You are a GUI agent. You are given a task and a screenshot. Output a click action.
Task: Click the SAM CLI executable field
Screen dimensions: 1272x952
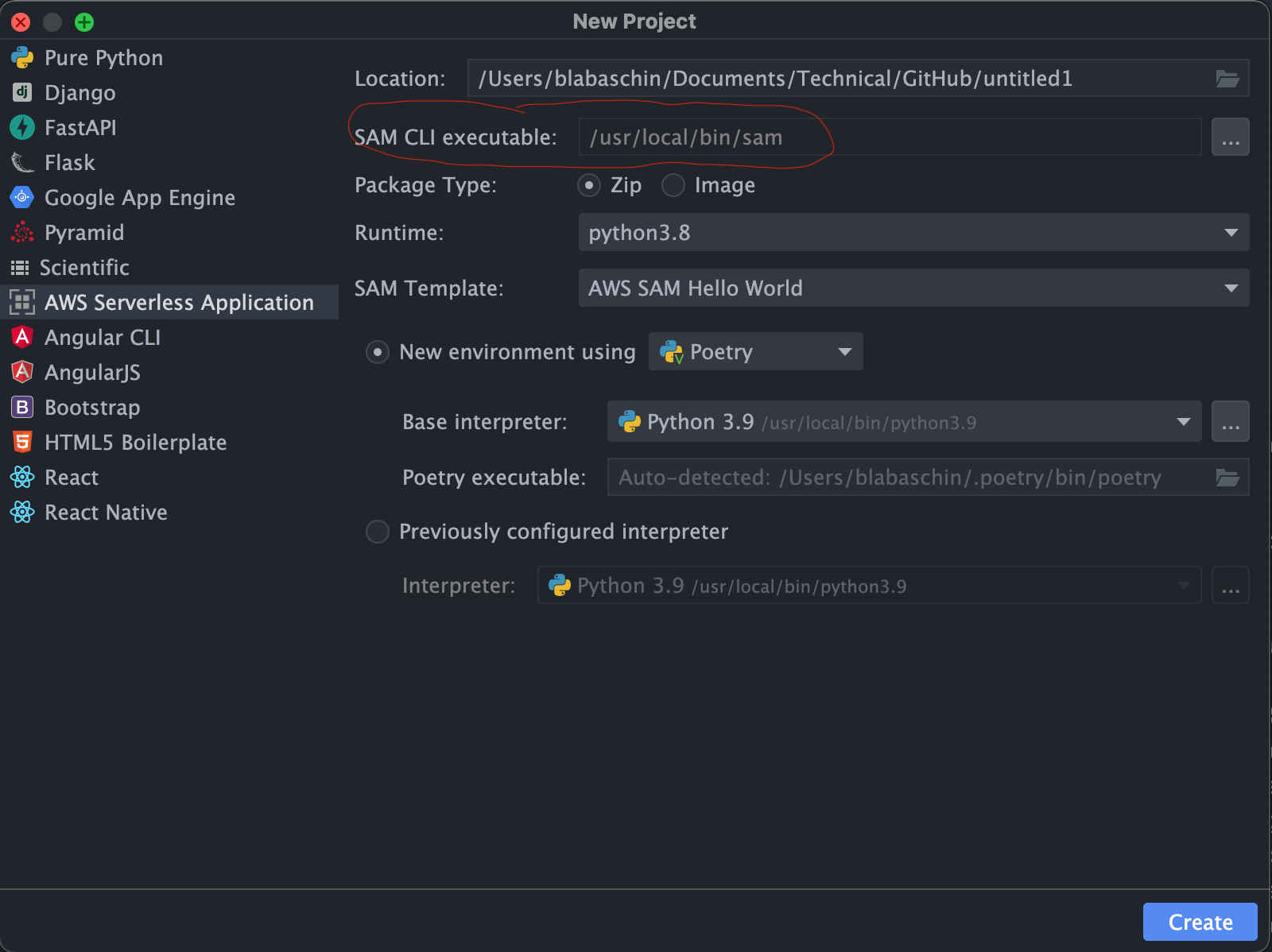(890, 137)
